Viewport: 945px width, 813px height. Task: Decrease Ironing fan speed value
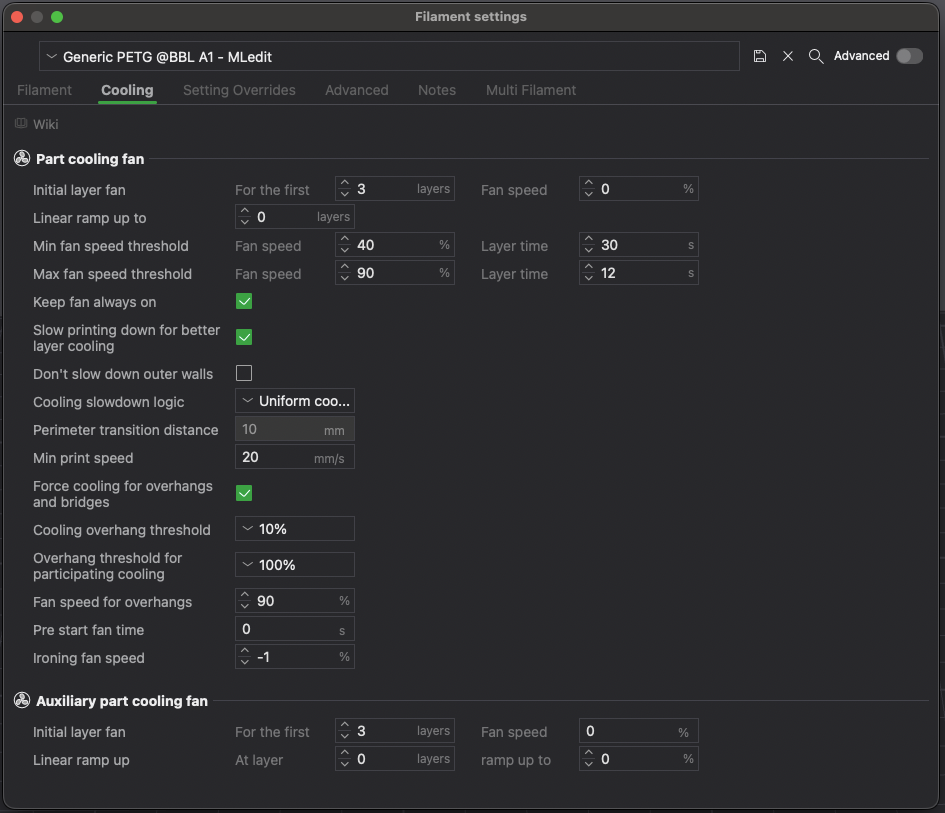coord(245,662)
